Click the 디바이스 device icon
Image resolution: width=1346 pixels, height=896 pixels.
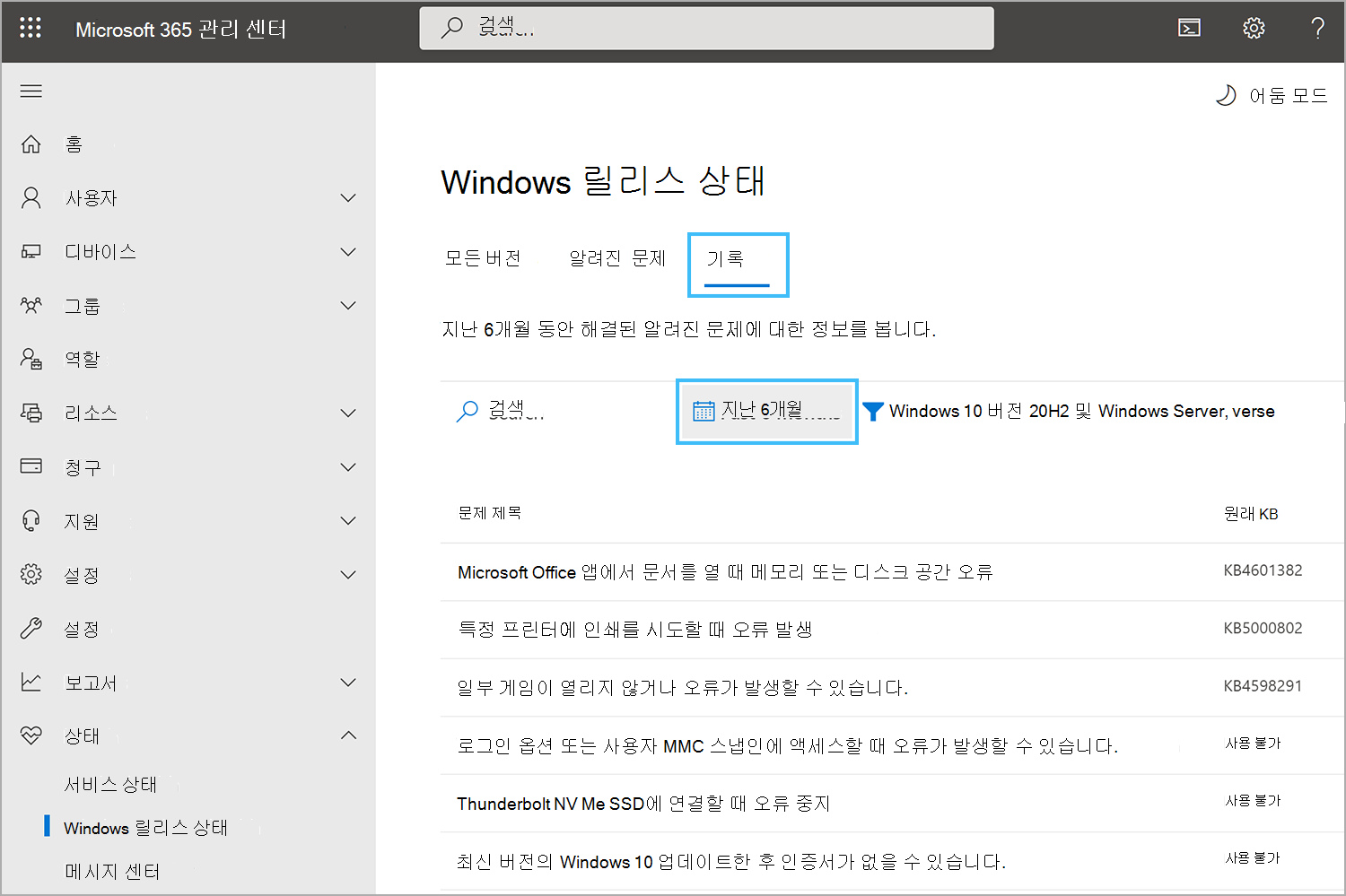click(31, 252)
